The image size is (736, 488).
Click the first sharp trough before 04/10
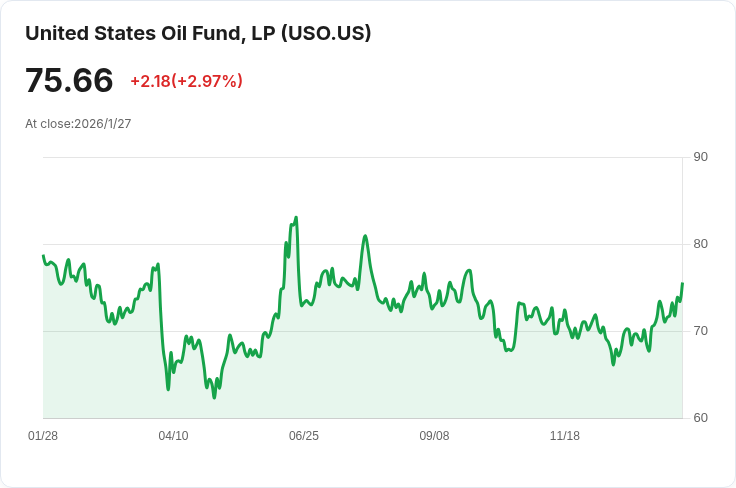point(168,388)
